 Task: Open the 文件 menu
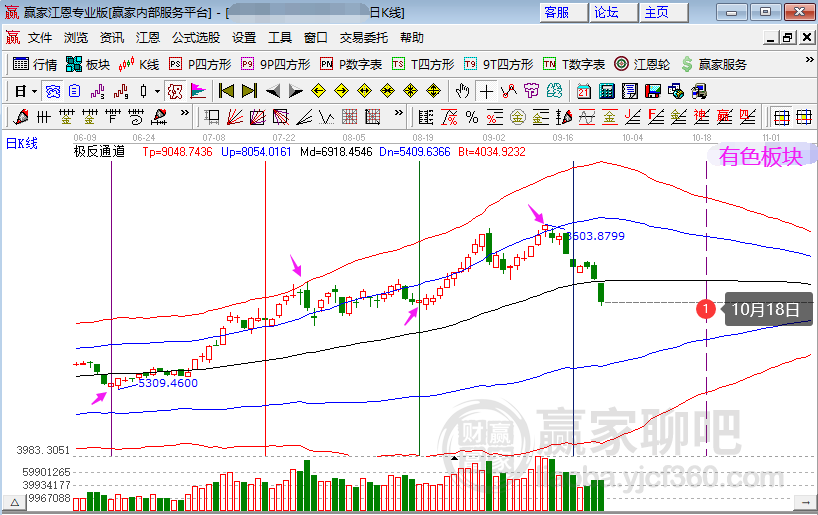point(40,38)
